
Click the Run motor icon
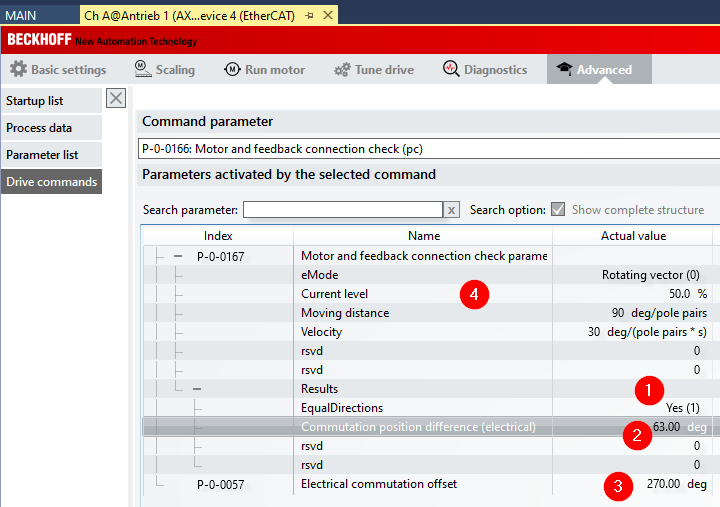point(232,70)
